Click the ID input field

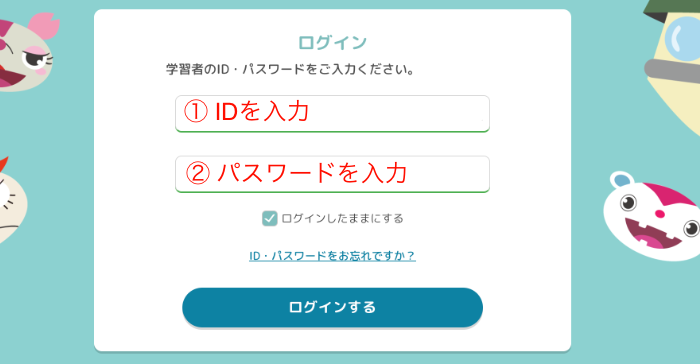(x=333, y=113)
